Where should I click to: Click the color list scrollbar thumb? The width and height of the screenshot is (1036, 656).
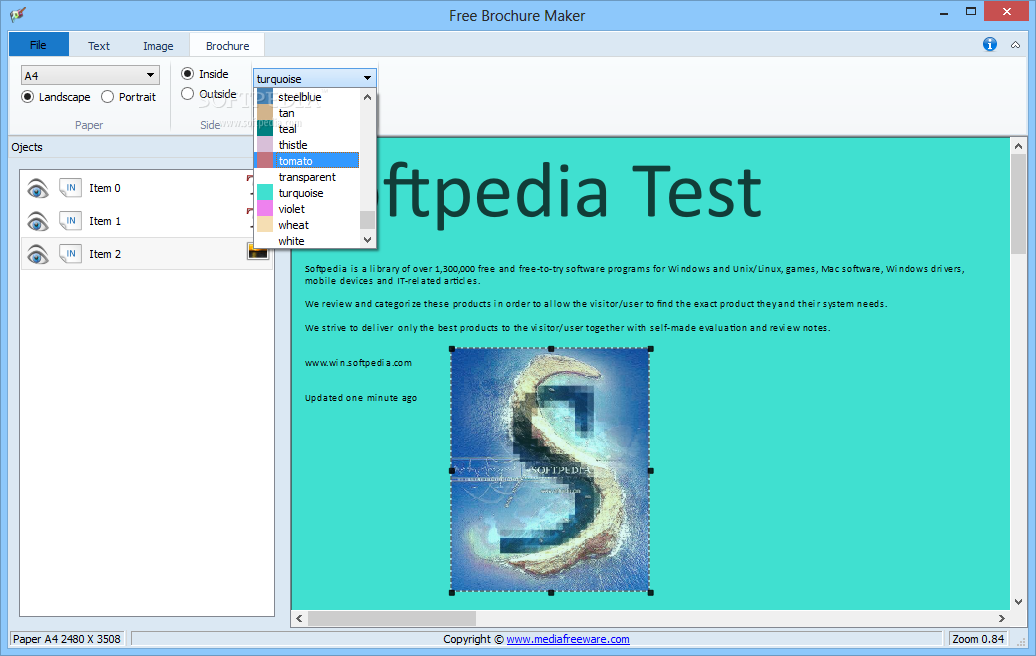(367, 219)
